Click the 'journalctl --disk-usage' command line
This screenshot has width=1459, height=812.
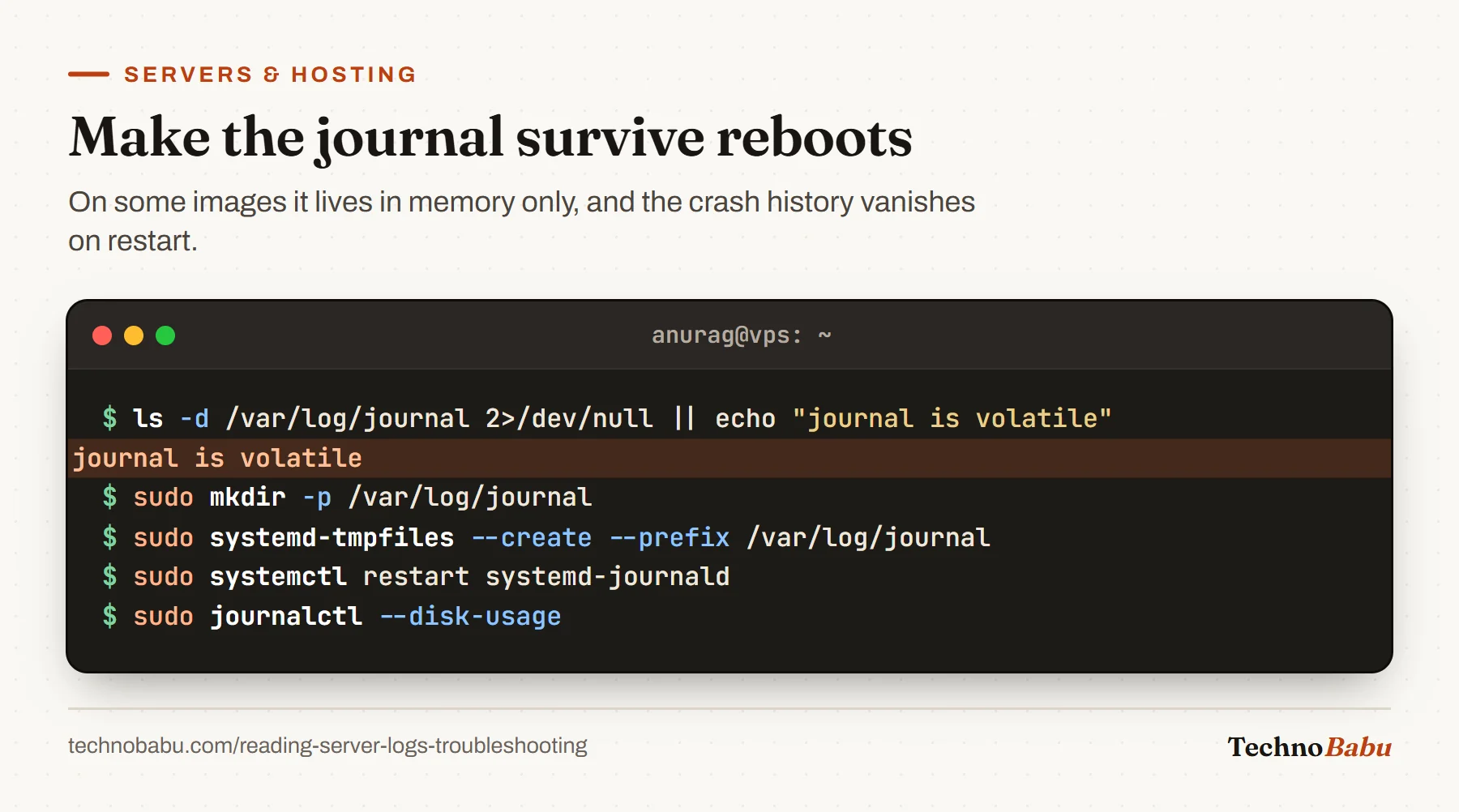pyautogui.click(x=332, y=616)
